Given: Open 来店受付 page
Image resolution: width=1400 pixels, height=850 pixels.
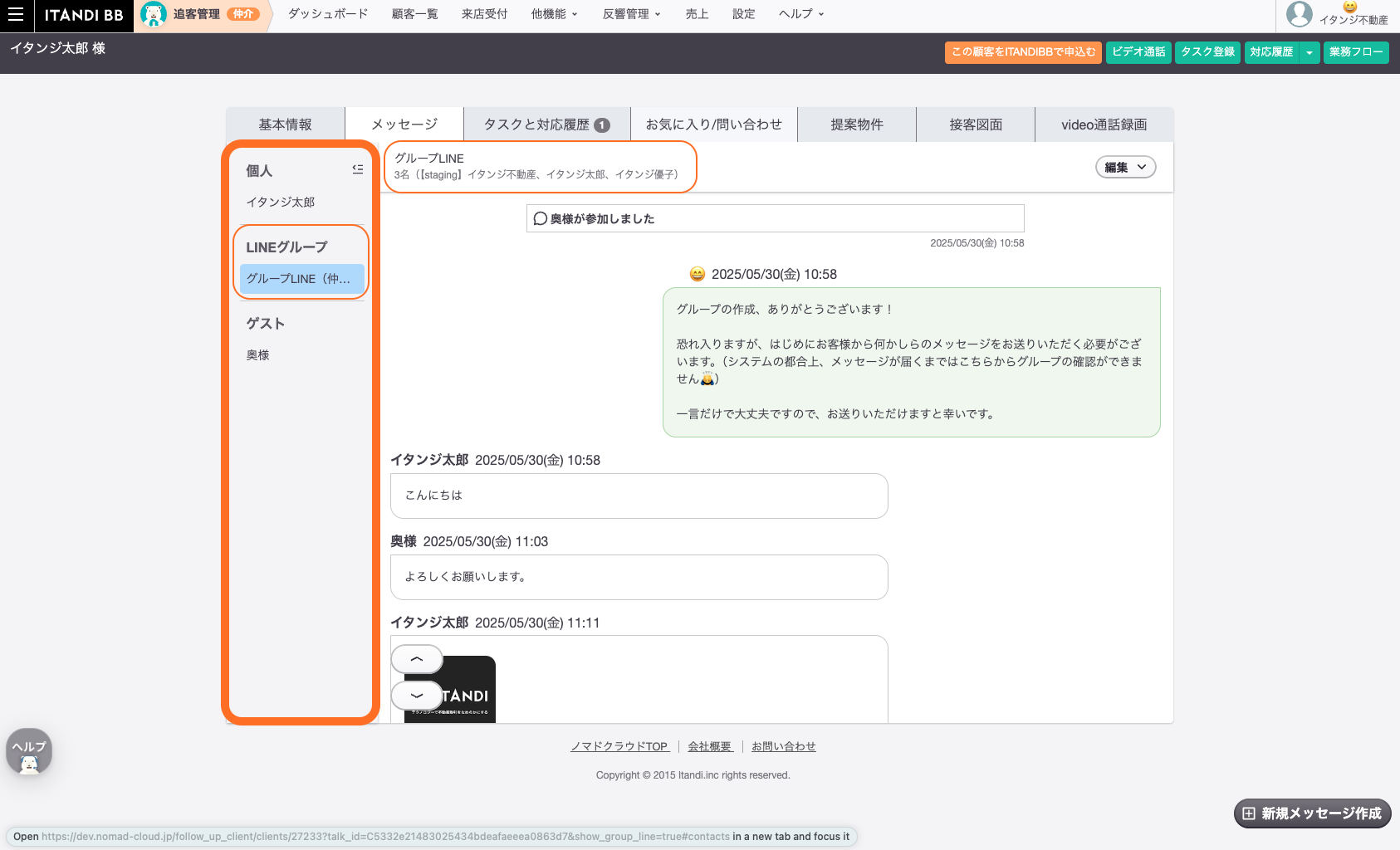Looking at the screenshot, I should pos(484,14).
